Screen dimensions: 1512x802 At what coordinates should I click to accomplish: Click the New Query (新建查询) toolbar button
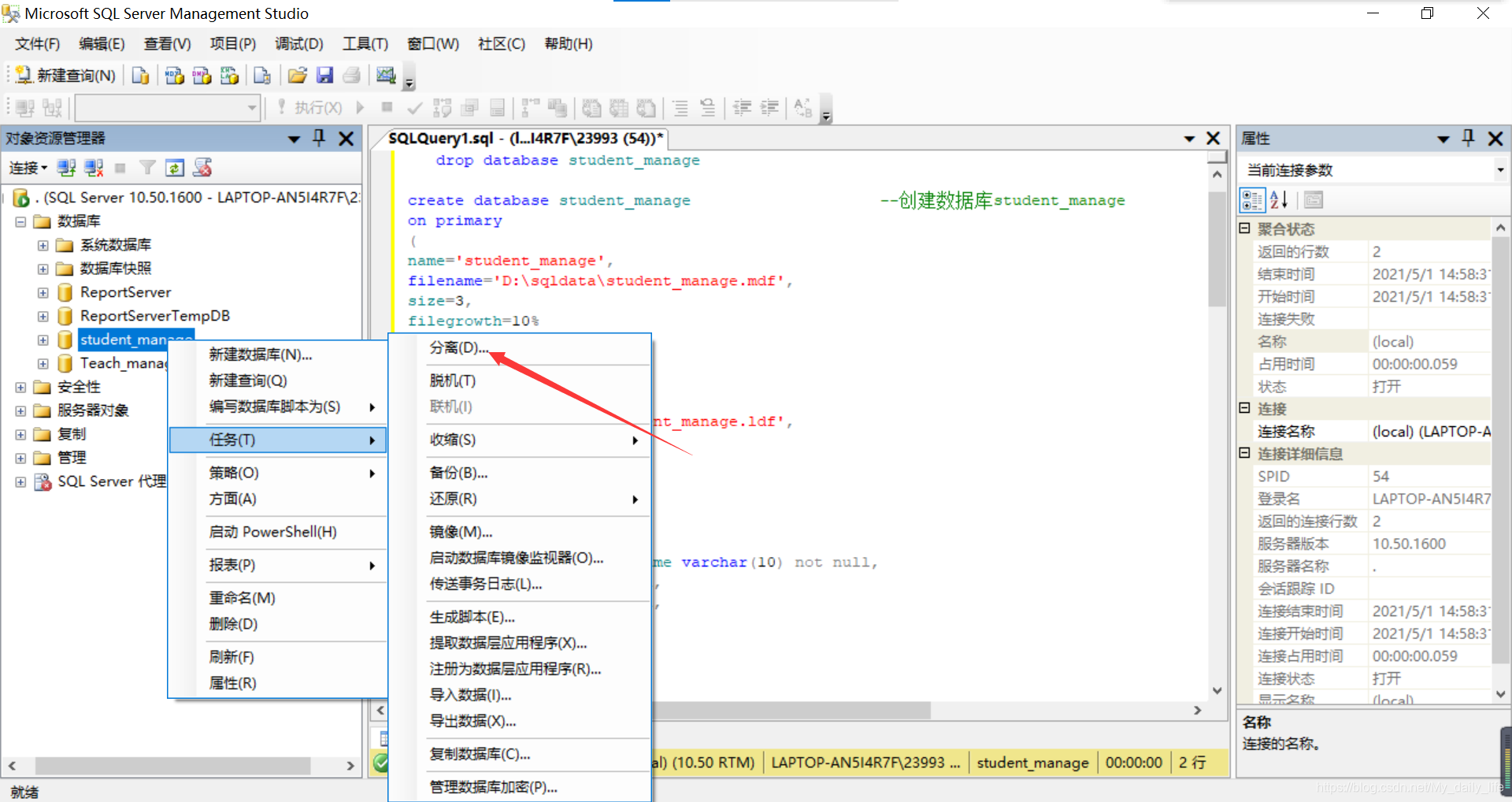pyautogui.click(x=65, y=75)
